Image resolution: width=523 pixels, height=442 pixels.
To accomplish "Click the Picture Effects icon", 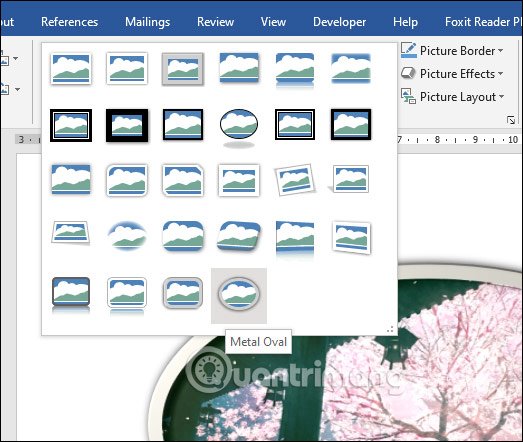I will click(x=408, y=73).
